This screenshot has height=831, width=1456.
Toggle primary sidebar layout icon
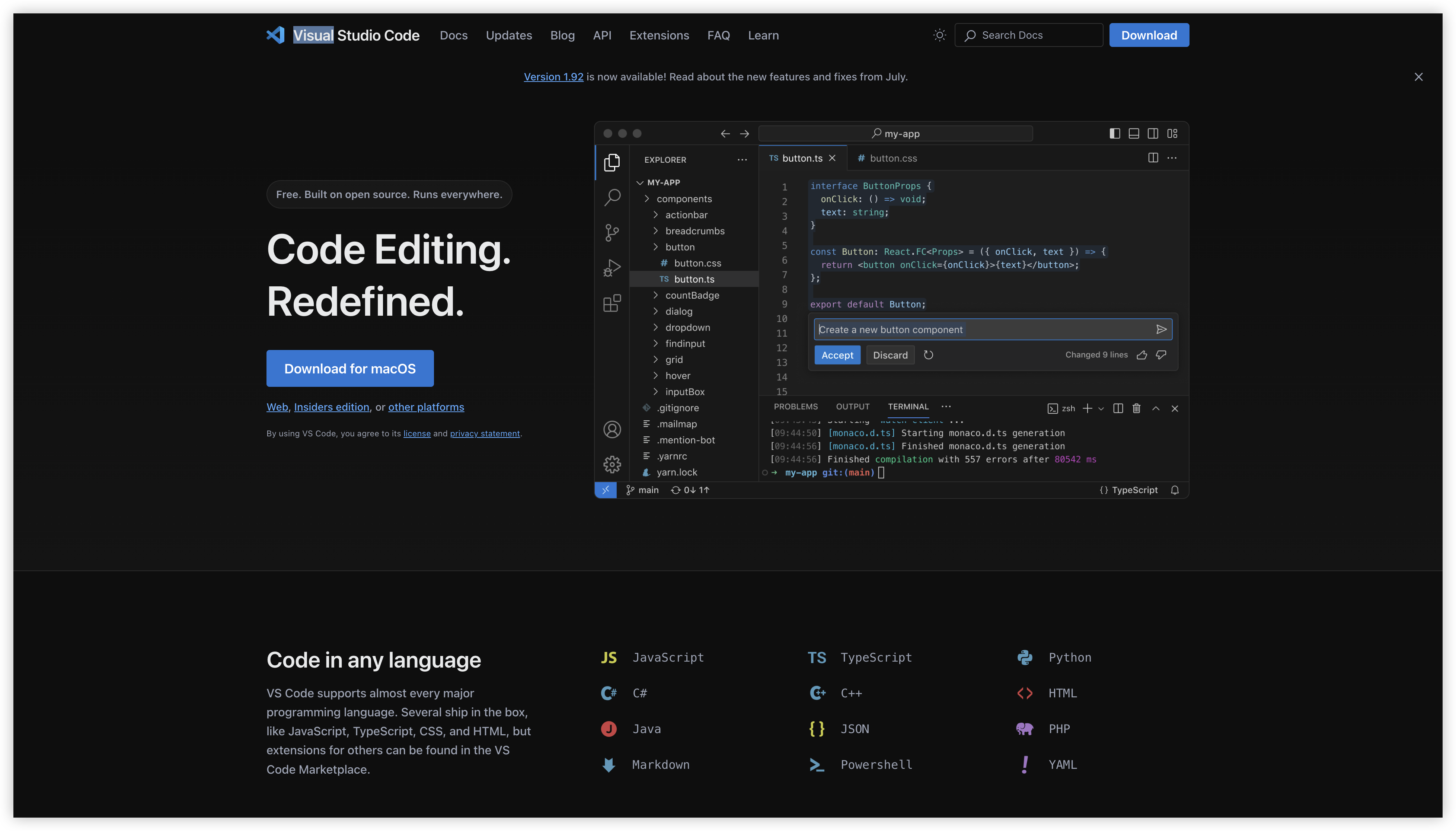point(1114,134)
